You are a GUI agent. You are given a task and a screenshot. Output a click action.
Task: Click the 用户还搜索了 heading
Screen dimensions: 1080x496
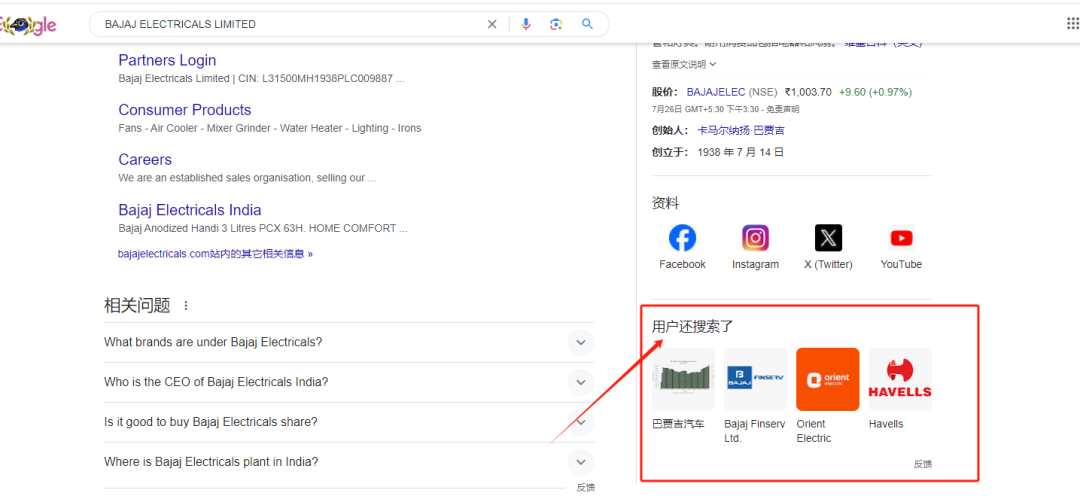pyautogui.click(x=693, y=327)
